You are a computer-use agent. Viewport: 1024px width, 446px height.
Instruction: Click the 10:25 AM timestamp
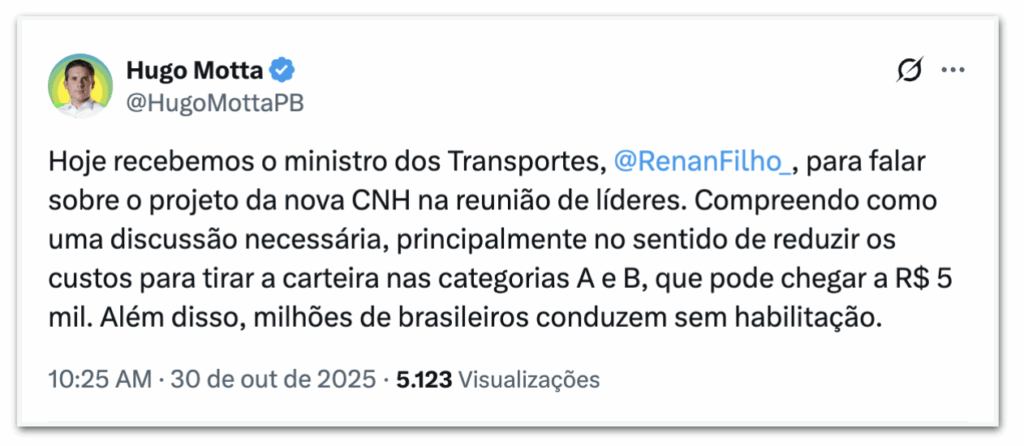(99, 380)
